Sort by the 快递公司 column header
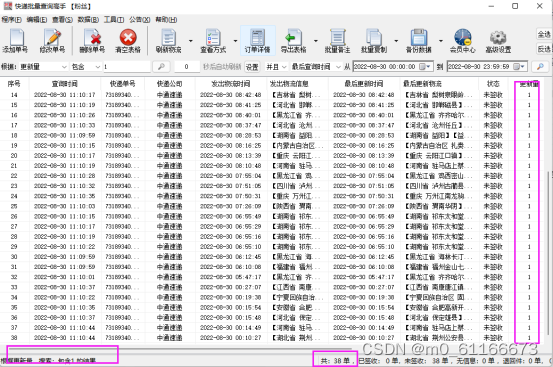This screenshot has width=553, height=367. [169, 84]
